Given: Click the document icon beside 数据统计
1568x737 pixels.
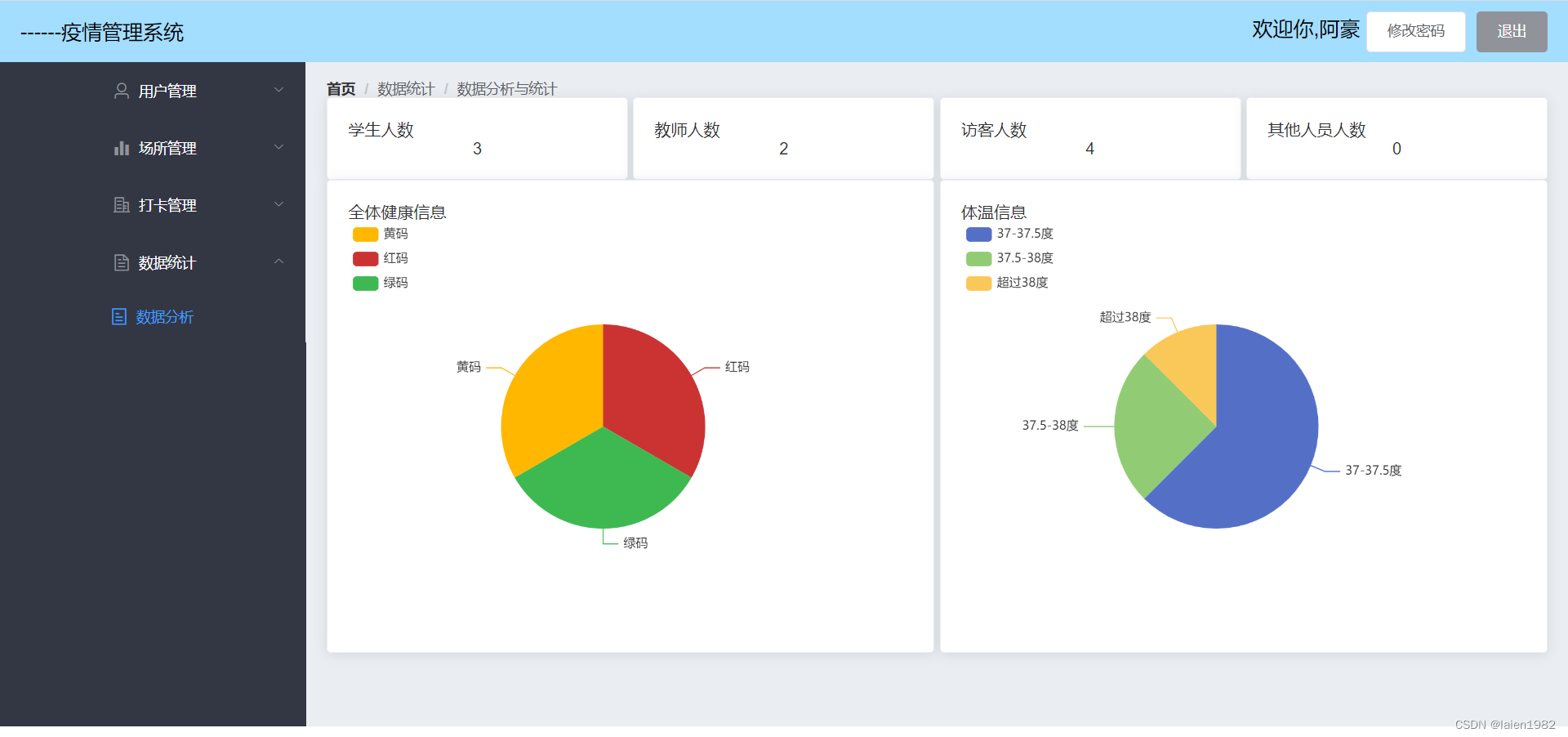Looking at the screenshot, I should [122, 262].
